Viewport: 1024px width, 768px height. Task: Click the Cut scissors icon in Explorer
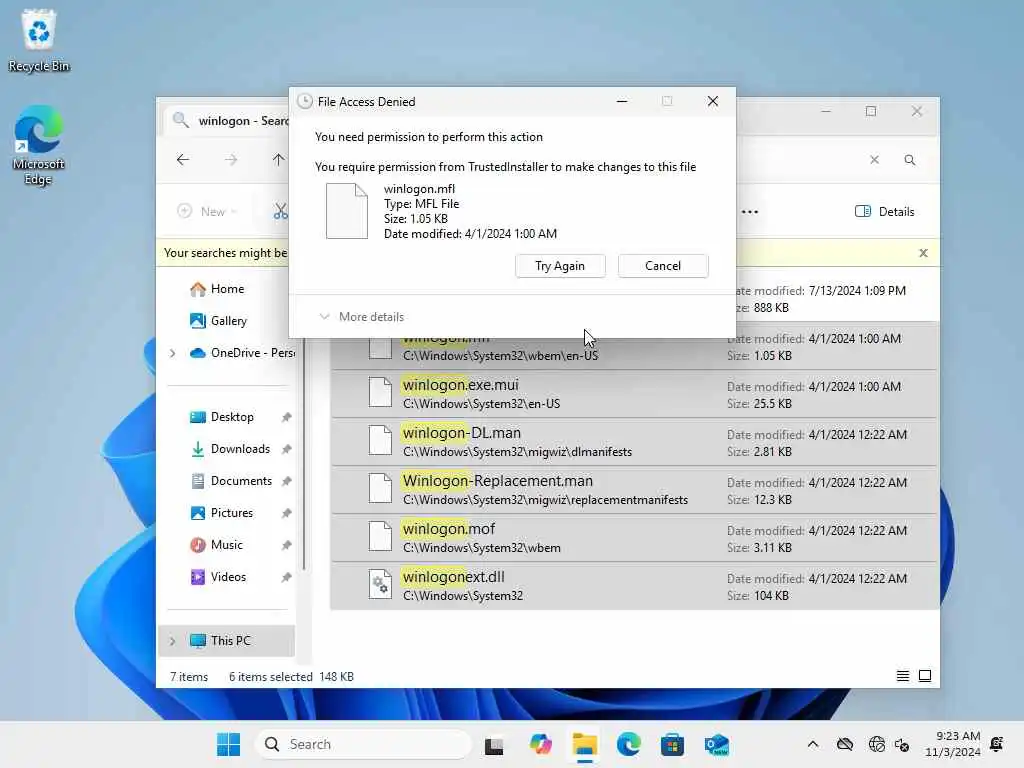(x=281, y=212)
